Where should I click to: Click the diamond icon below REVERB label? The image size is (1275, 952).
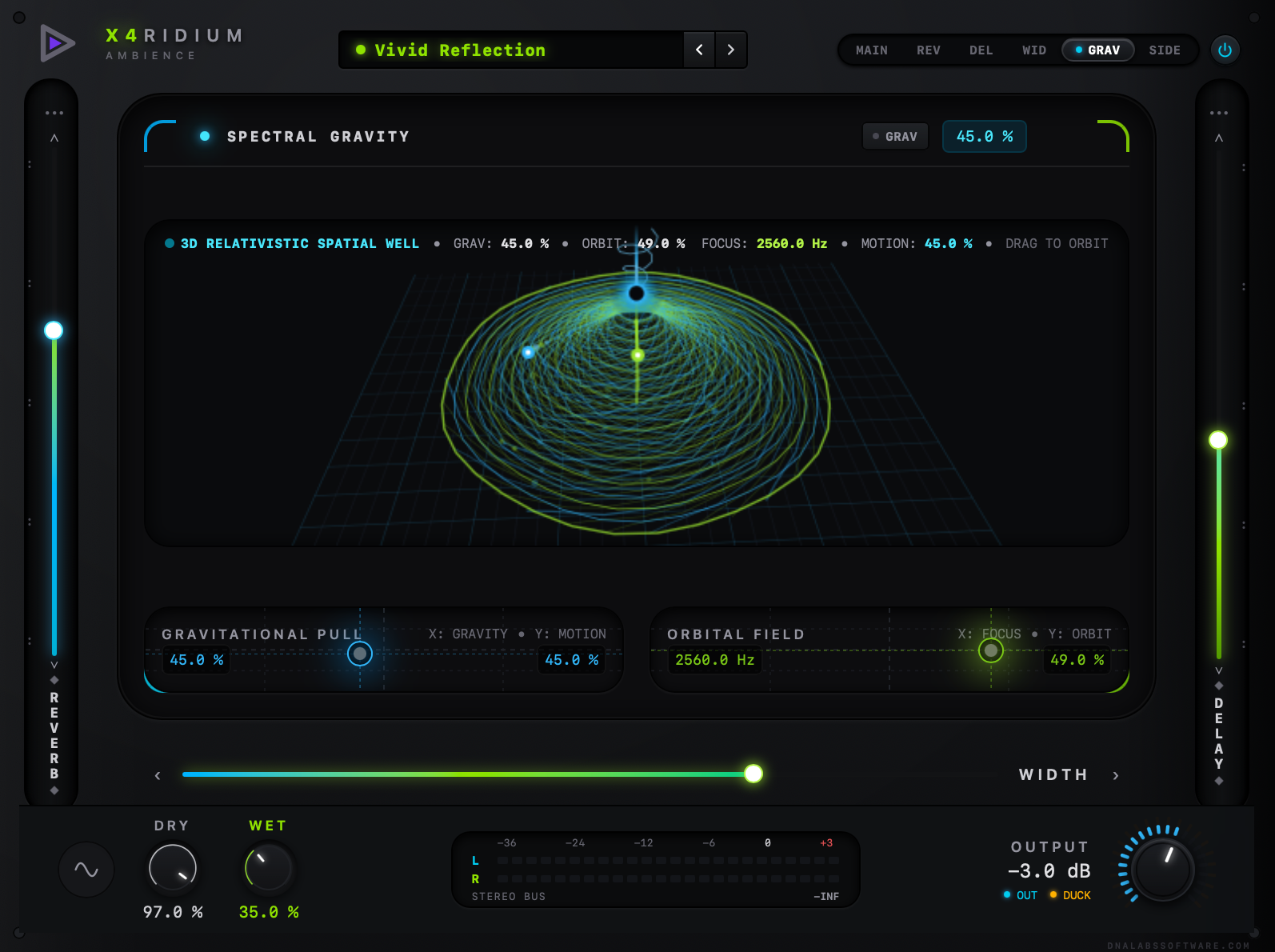[54, 790]
